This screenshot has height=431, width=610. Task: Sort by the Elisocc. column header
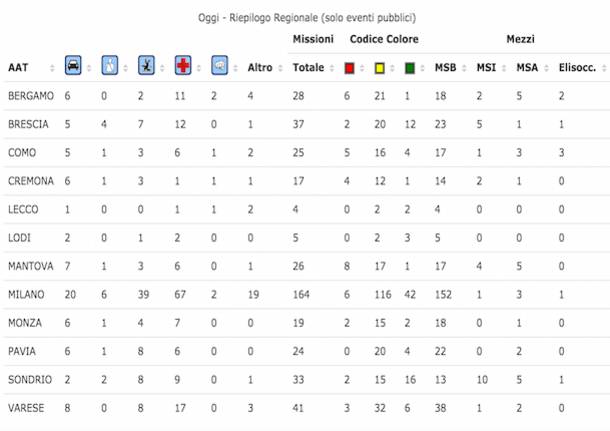click(577, 68)
